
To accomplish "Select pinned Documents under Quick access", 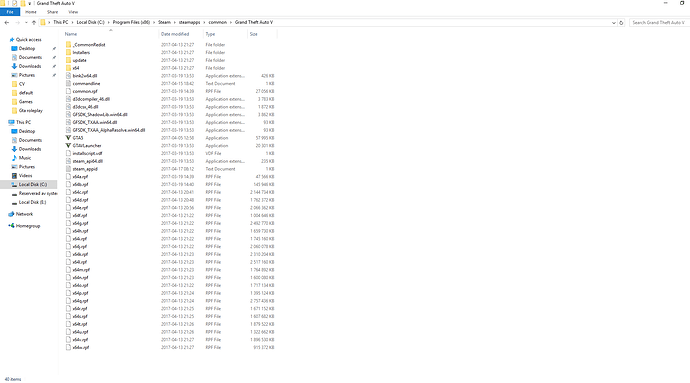I will click(30, 57).
